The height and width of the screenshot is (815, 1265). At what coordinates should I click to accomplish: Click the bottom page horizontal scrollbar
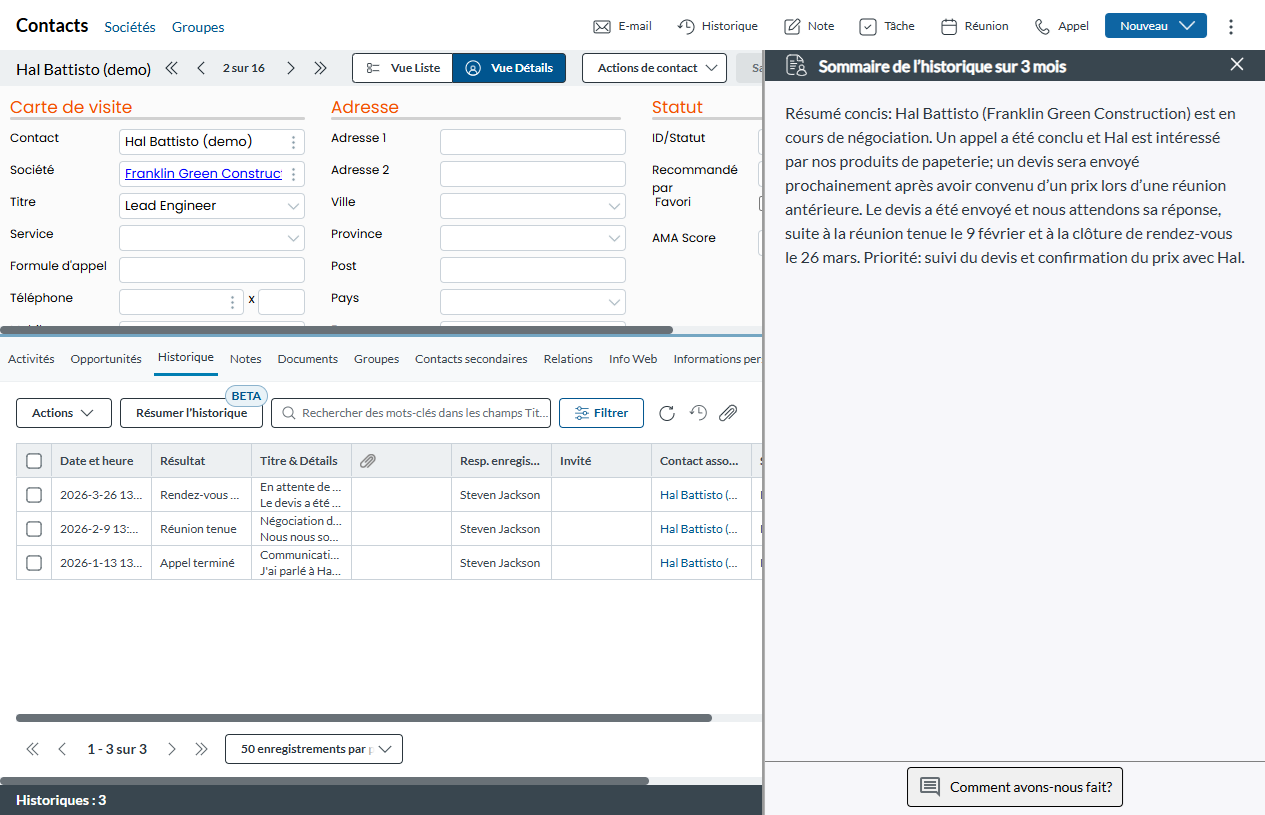pos(324,780)
